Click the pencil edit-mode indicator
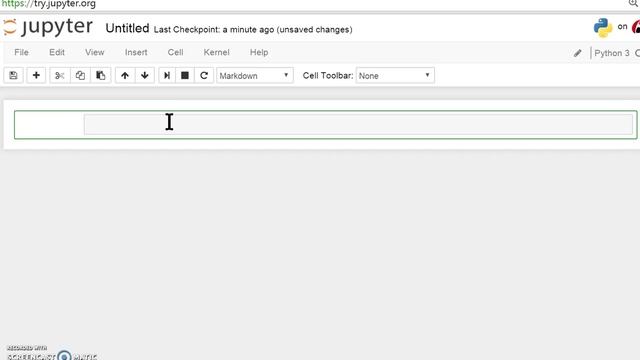The image size is (640, 360). [577, 53]
